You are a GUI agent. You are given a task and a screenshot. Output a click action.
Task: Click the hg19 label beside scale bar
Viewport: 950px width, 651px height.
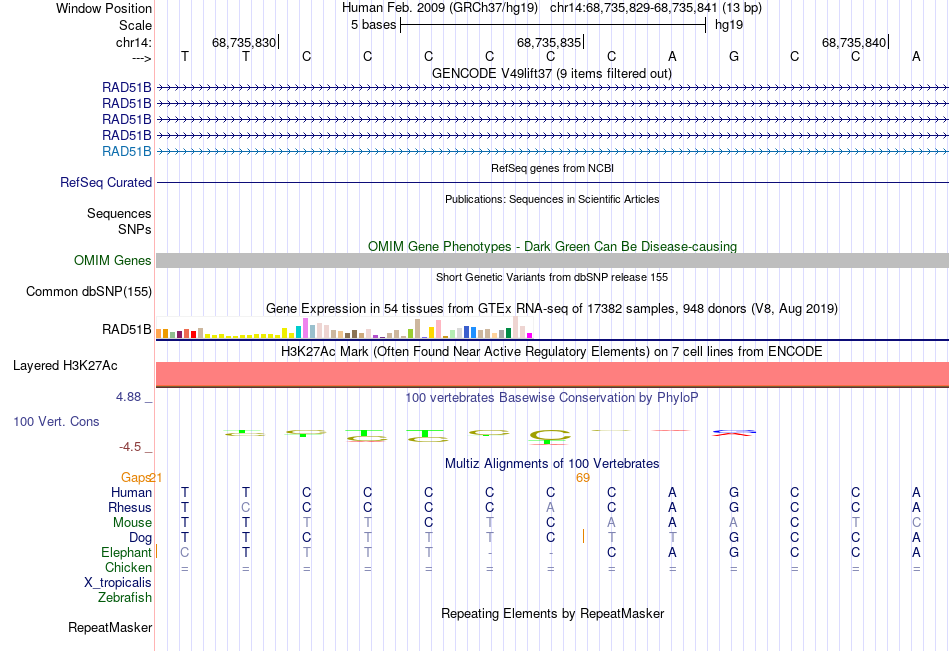(729, 25)
